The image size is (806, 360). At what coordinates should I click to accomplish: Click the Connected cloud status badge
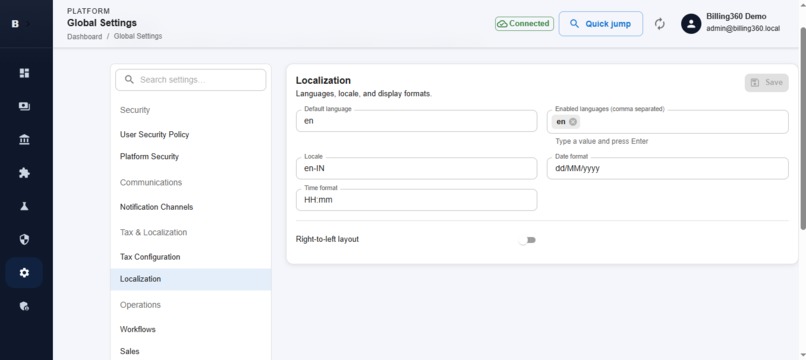click(524, 24)
